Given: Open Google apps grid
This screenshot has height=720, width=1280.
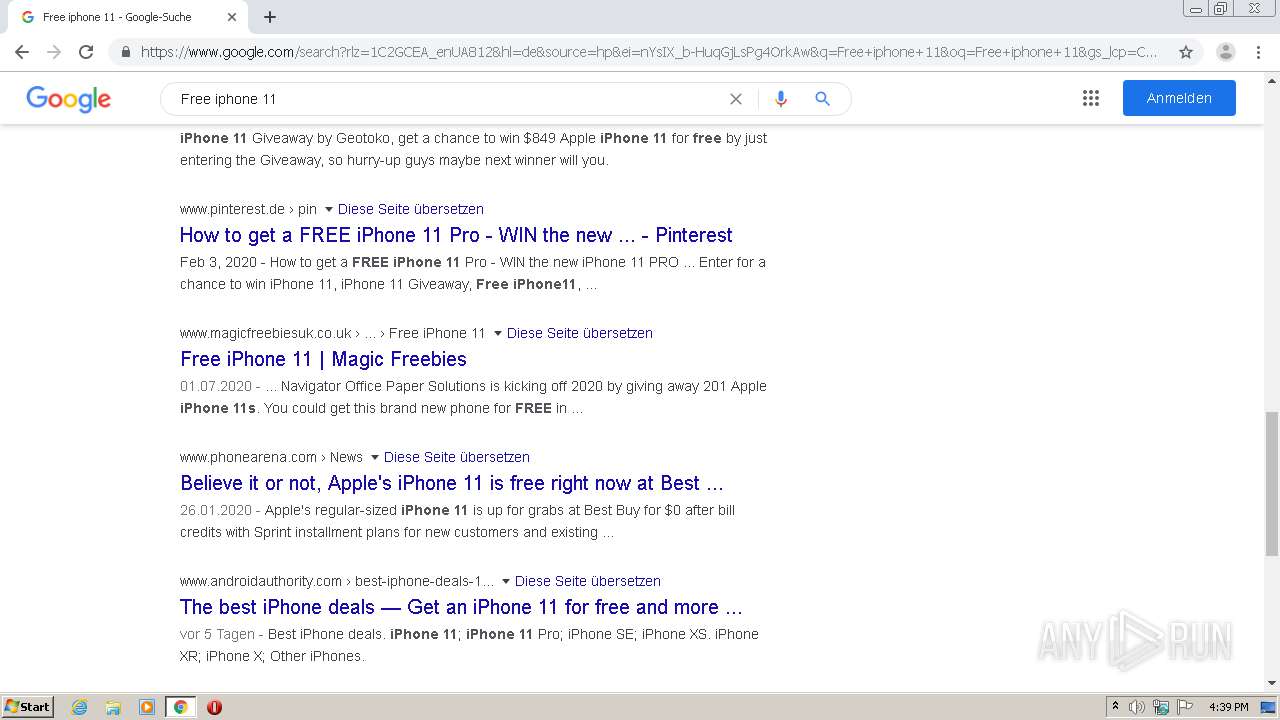Looking at the screenshot, I should [x=1091, y=98].
